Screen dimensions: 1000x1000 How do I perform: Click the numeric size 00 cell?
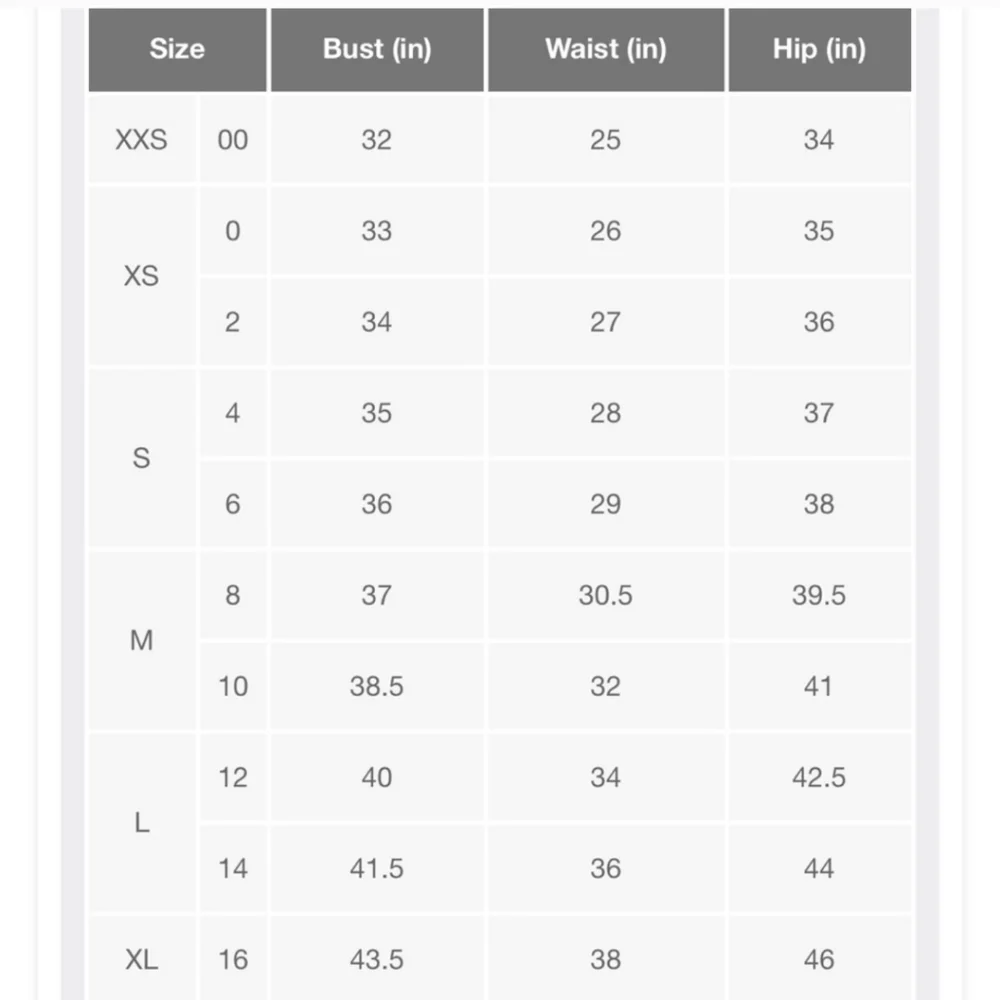click(232, 140)
